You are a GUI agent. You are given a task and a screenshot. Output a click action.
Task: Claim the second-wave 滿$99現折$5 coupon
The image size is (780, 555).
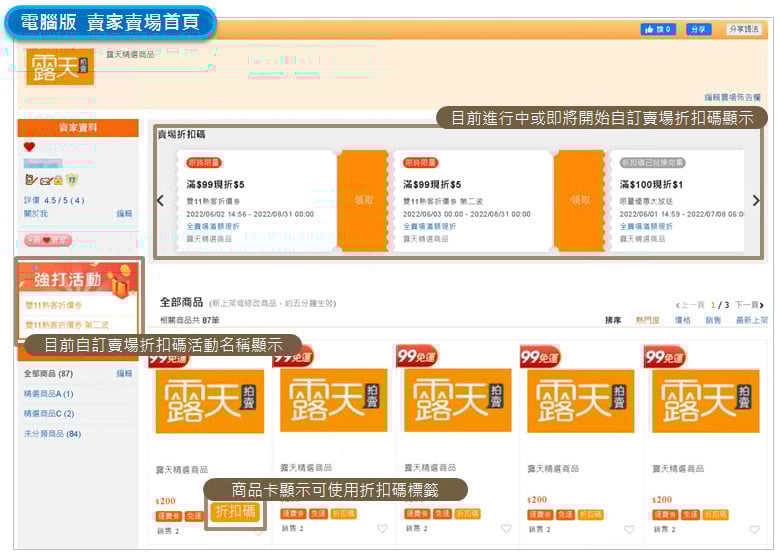[580, 200]
